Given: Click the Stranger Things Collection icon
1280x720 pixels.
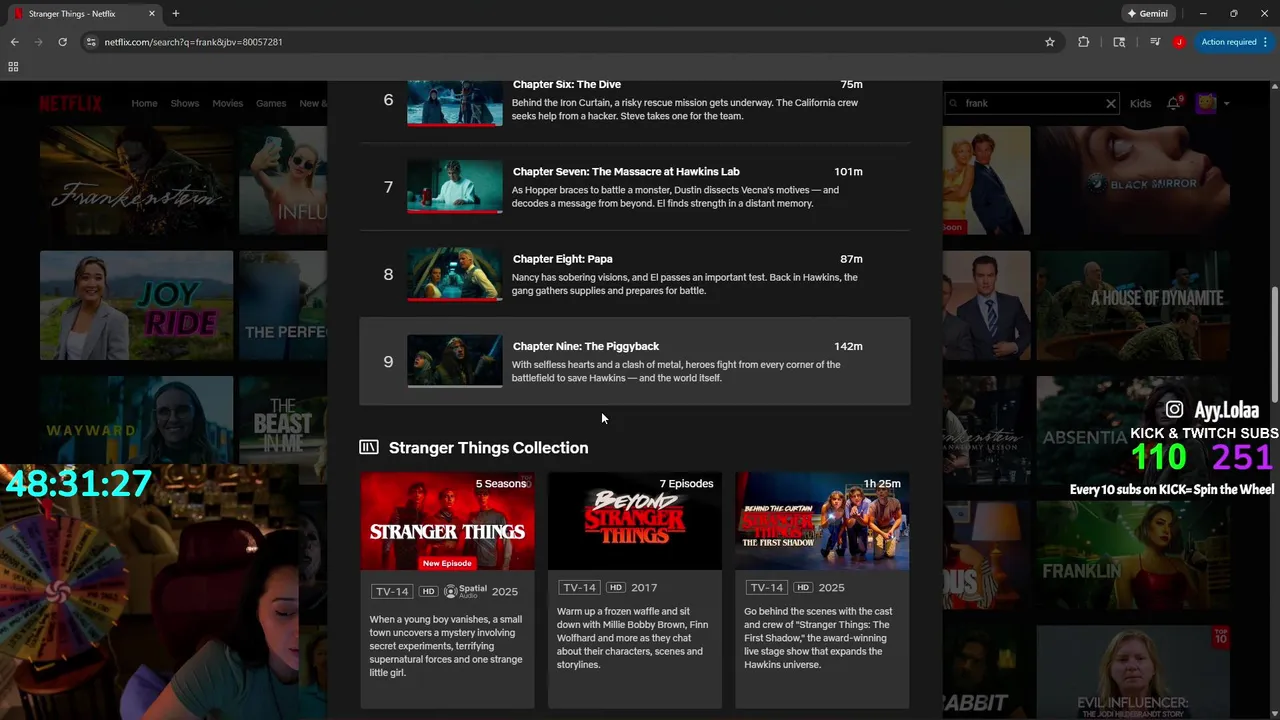Looking at the screenshot, I should click(369, 448).
